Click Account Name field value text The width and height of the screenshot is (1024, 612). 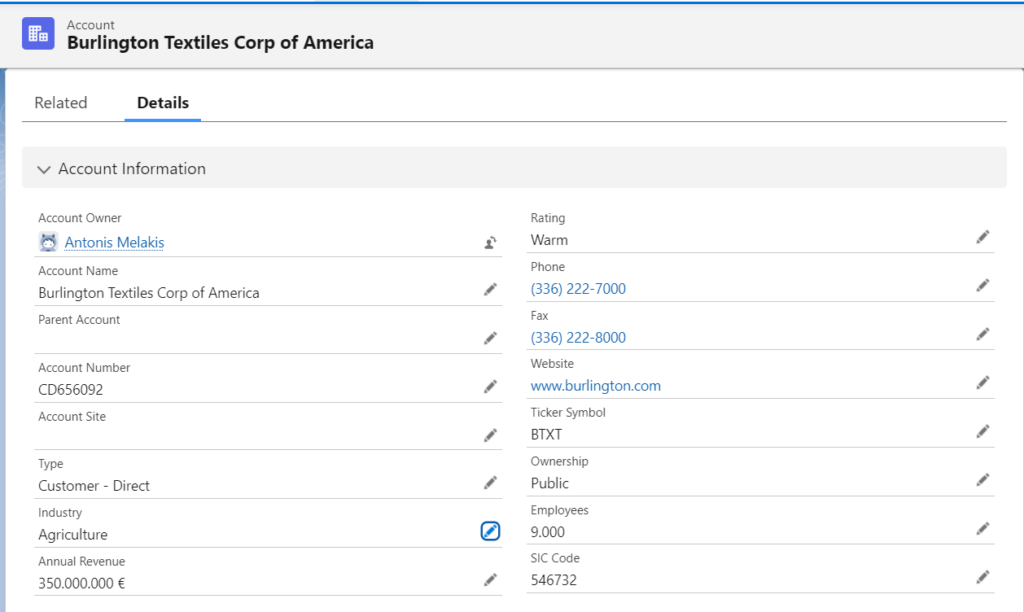[x=149, y=293]
